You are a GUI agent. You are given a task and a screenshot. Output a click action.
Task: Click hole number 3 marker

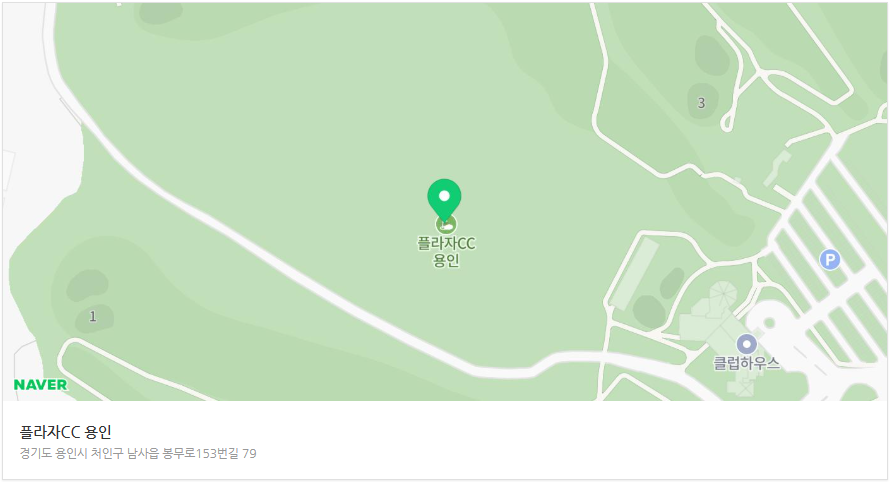701,103
